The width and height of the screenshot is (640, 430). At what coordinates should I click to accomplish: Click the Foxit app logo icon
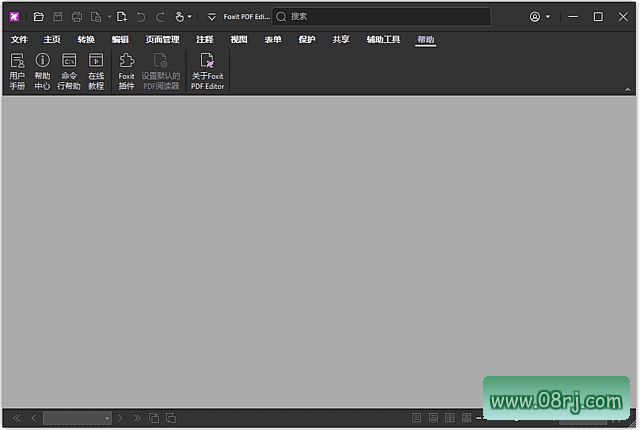[x=14, y=17]
